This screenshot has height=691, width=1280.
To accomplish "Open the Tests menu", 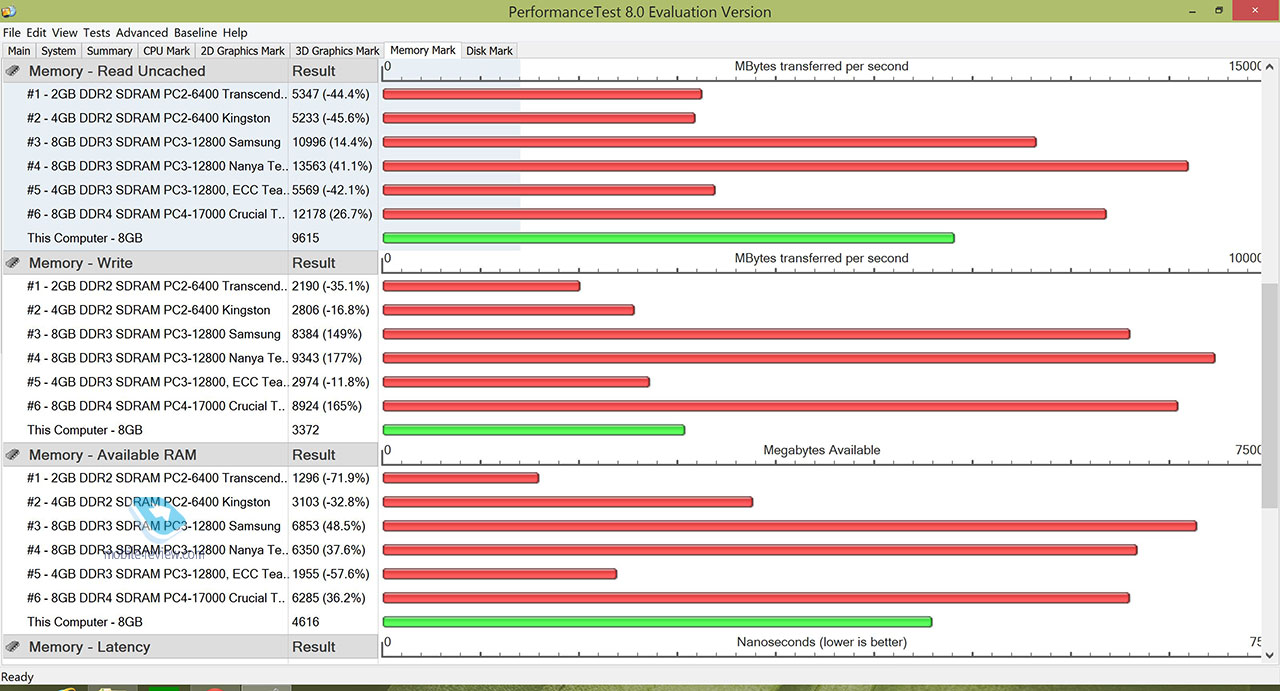I will [97, 33].
